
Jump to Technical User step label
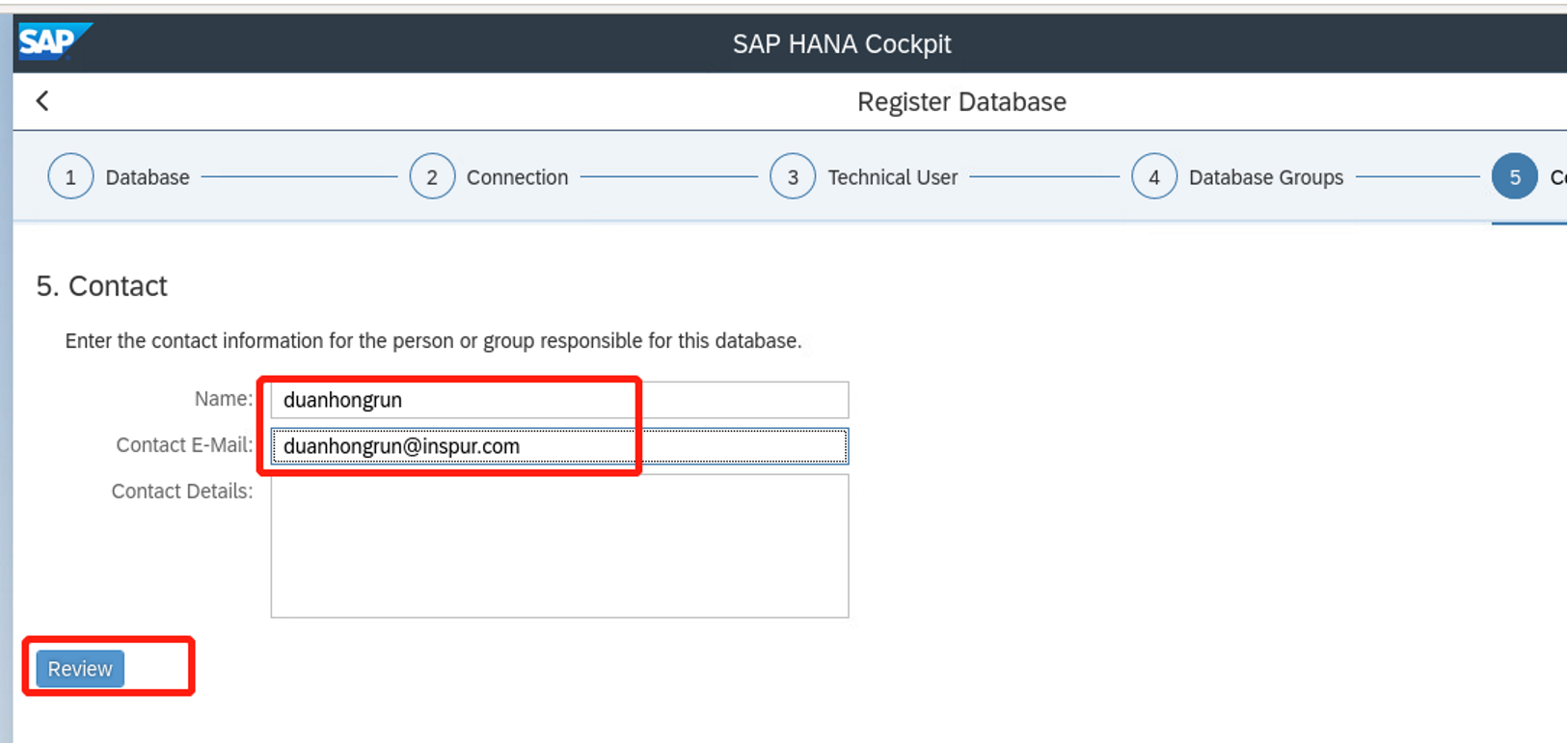click(x=892, y=177)
